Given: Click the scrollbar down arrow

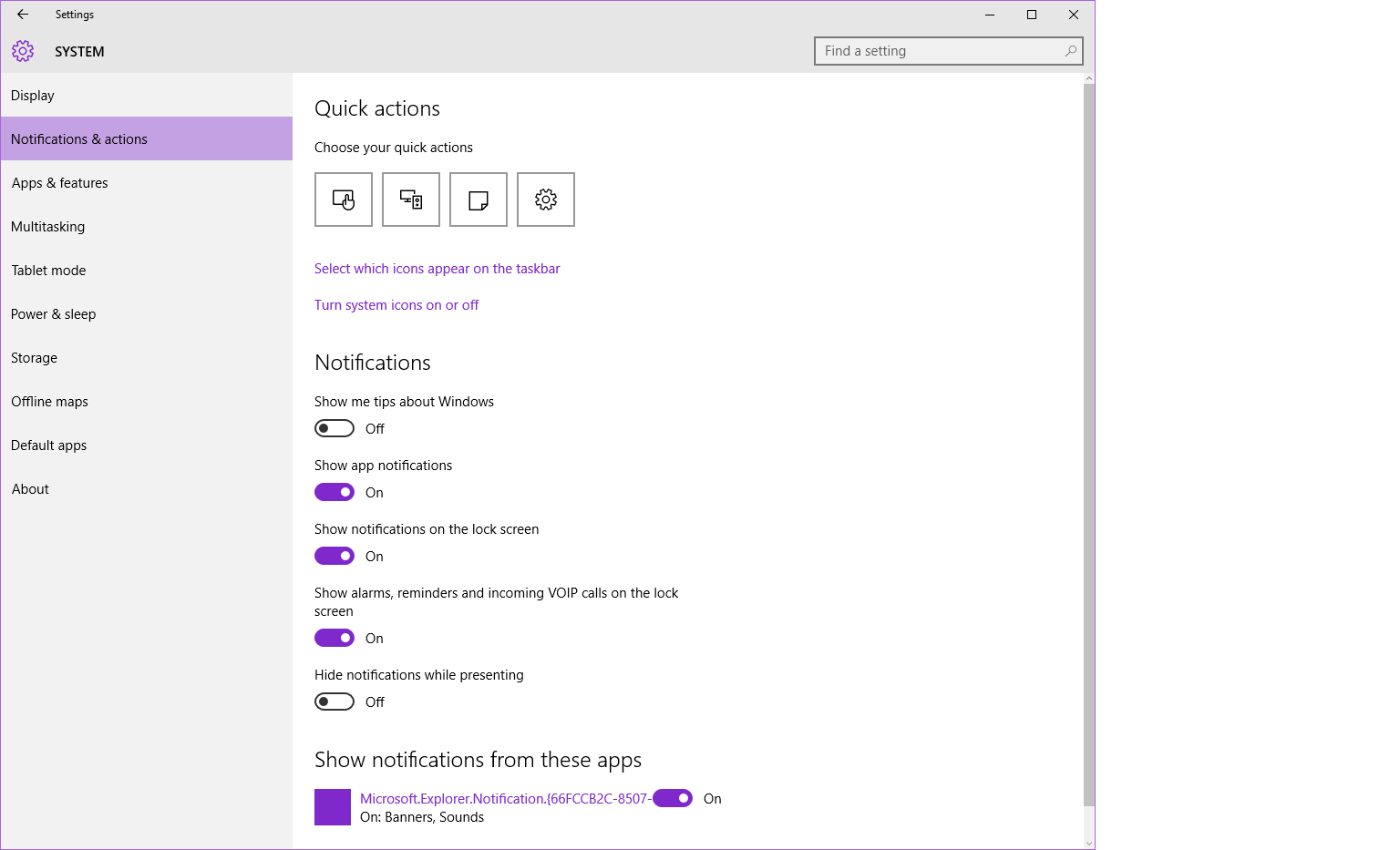Looking at the screenshot, I should pos(1088,843).
